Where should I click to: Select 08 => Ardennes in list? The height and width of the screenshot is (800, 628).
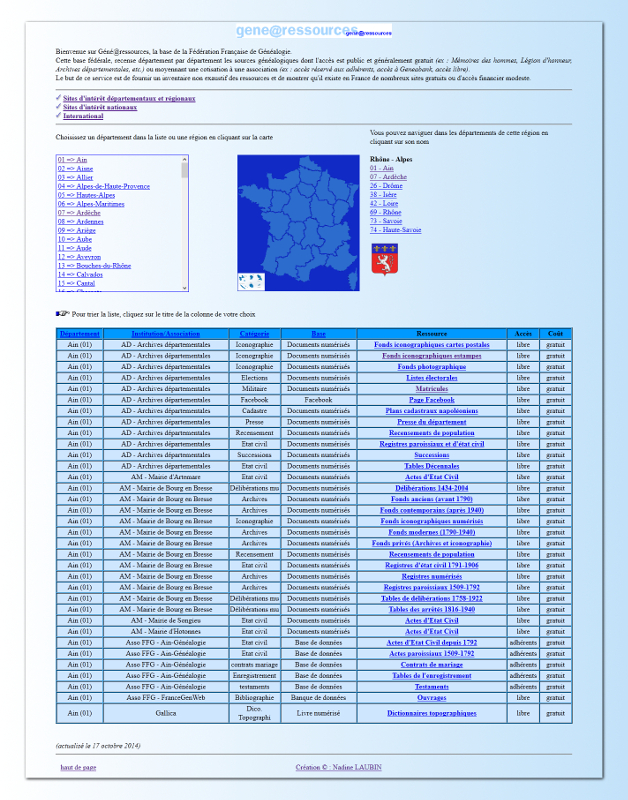(x=81, y=221)
